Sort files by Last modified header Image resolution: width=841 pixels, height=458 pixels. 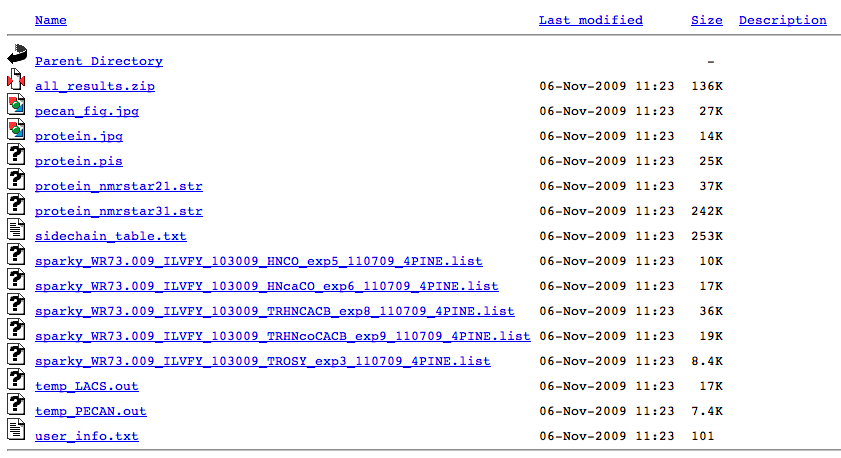590,20
